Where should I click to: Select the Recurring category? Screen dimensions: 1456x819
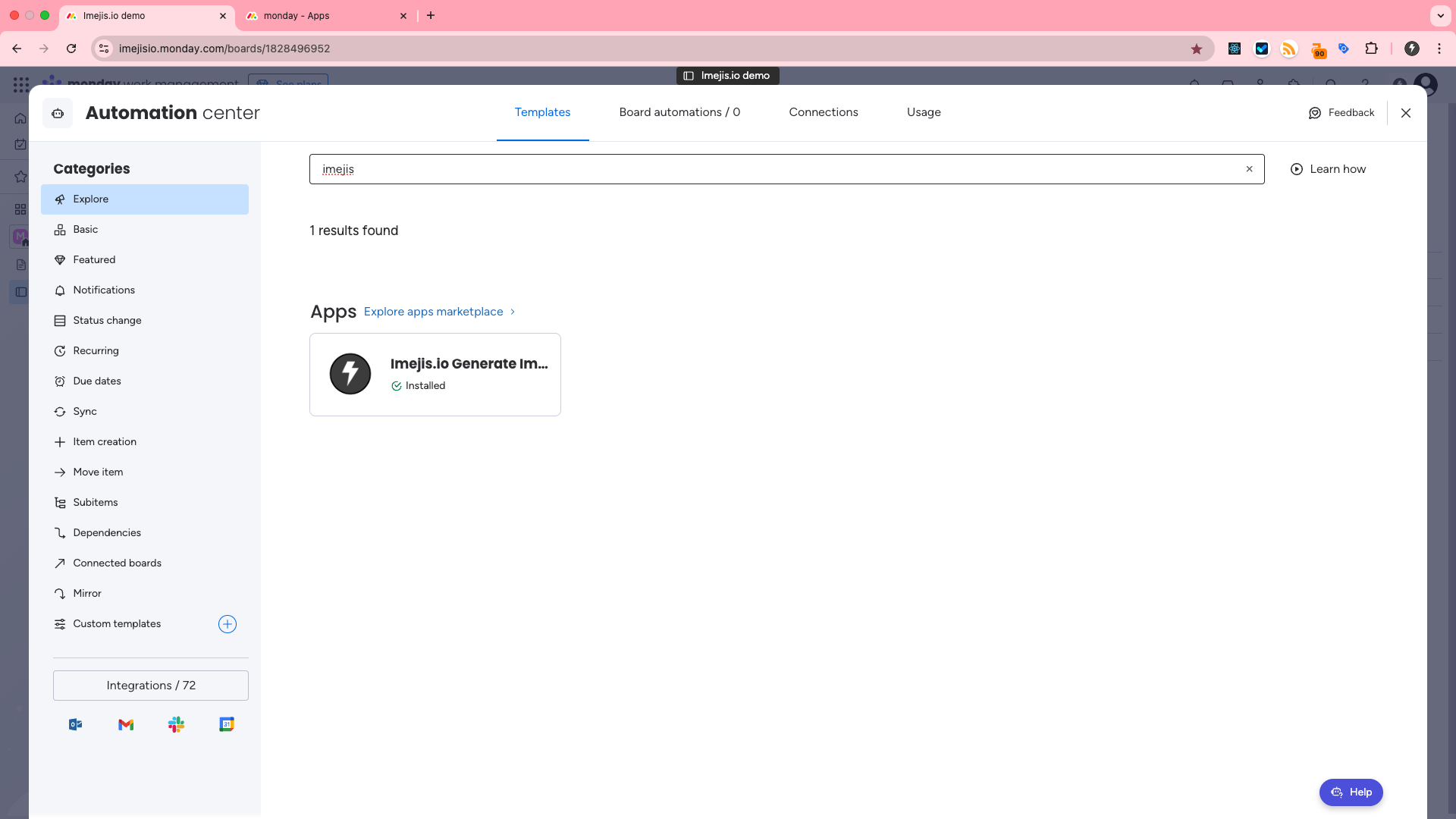[x=145, y=351]
